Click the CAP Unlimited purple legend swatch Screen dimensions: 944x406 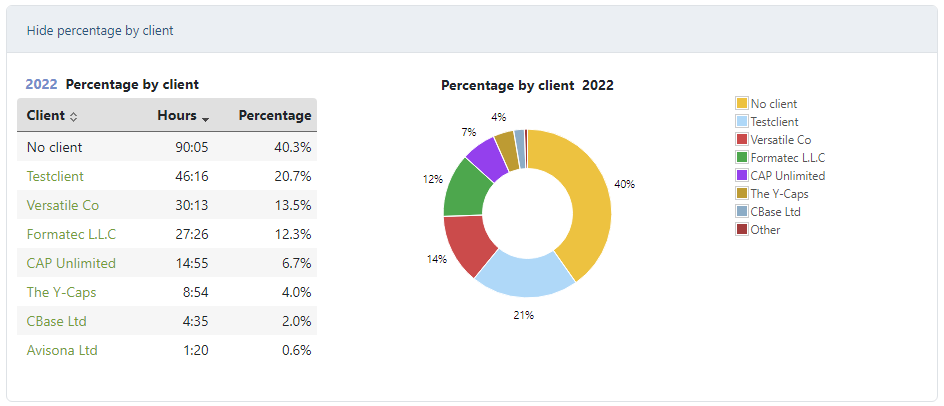[x=742, y=175]
